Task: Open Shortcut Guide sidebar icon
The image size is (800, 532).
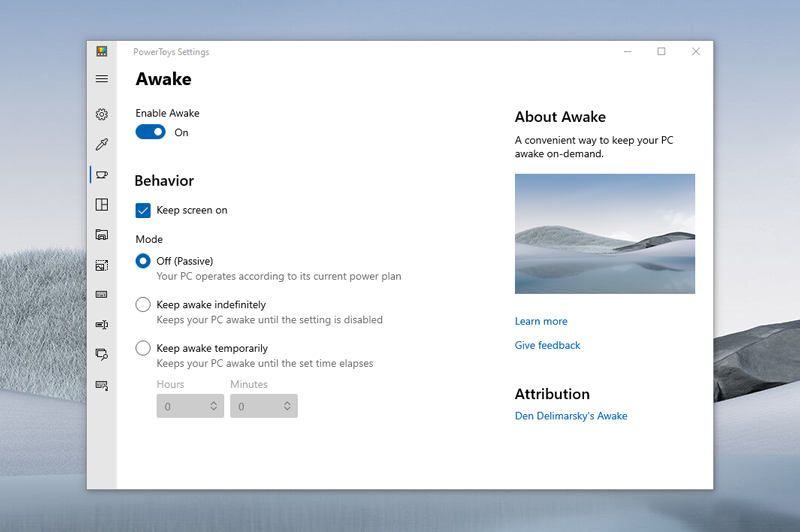Action: [101, 385]
